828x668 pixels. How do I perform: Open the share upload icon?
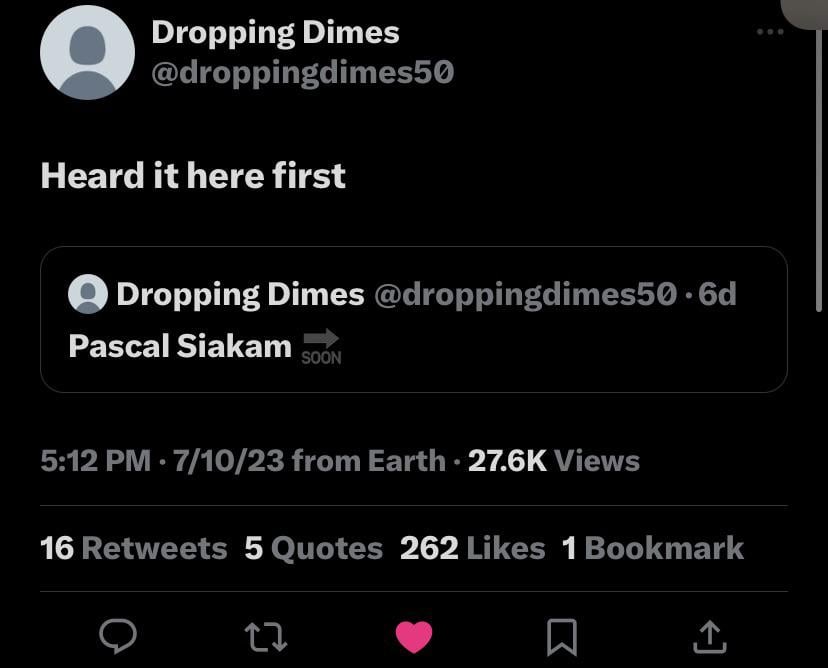click(709, 635)
